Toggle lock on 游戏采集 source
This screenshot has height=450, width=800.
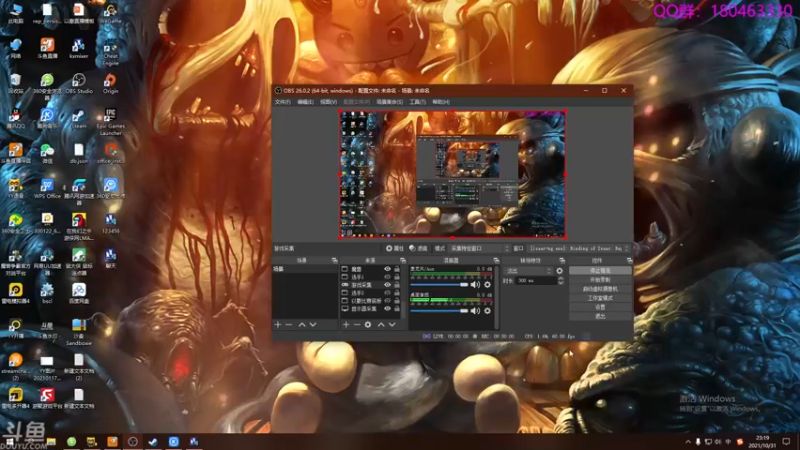(396, 285)
